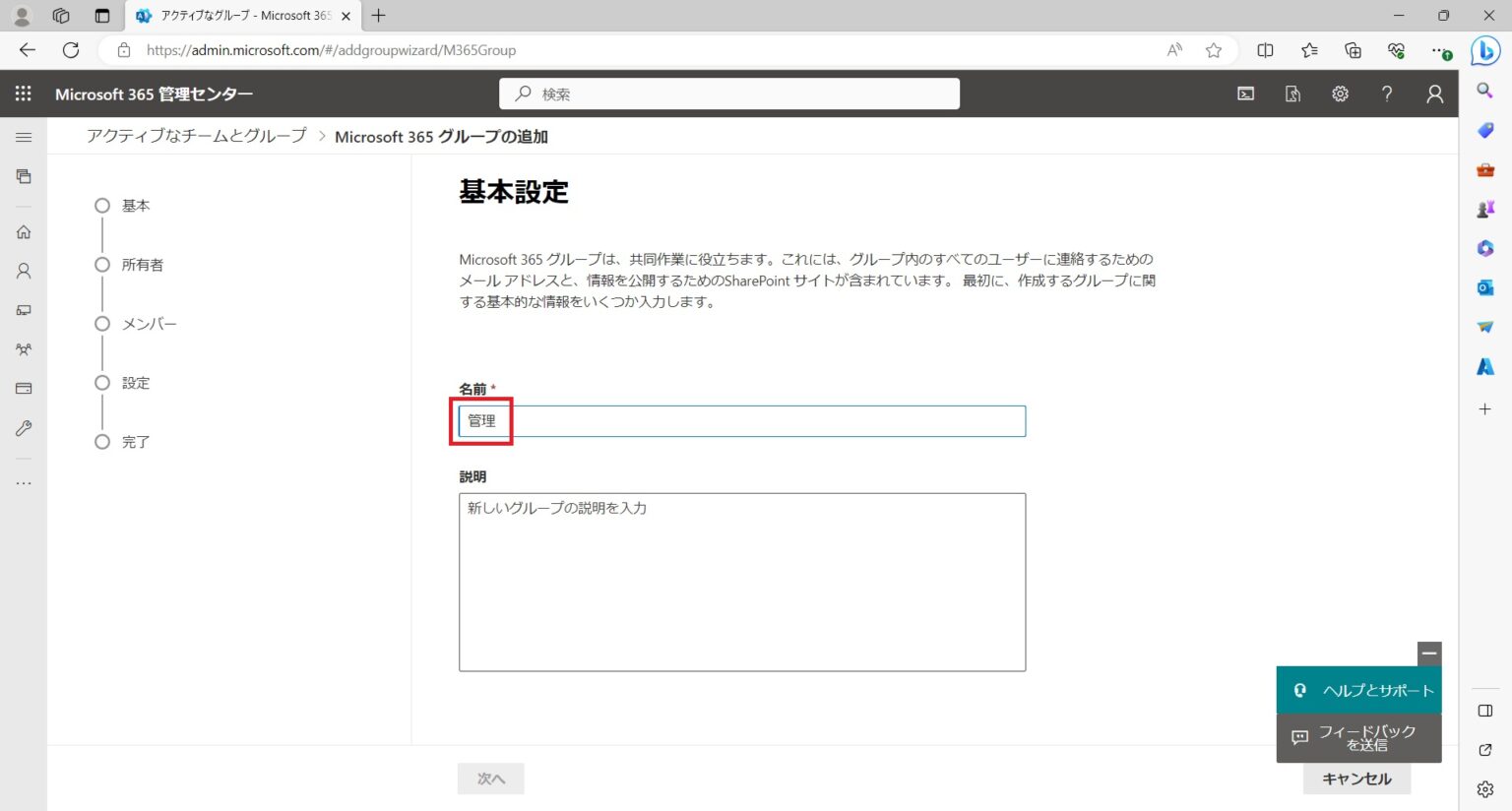Click the キャンセル button
The image size is (1512, 811).
(1356, 779)
